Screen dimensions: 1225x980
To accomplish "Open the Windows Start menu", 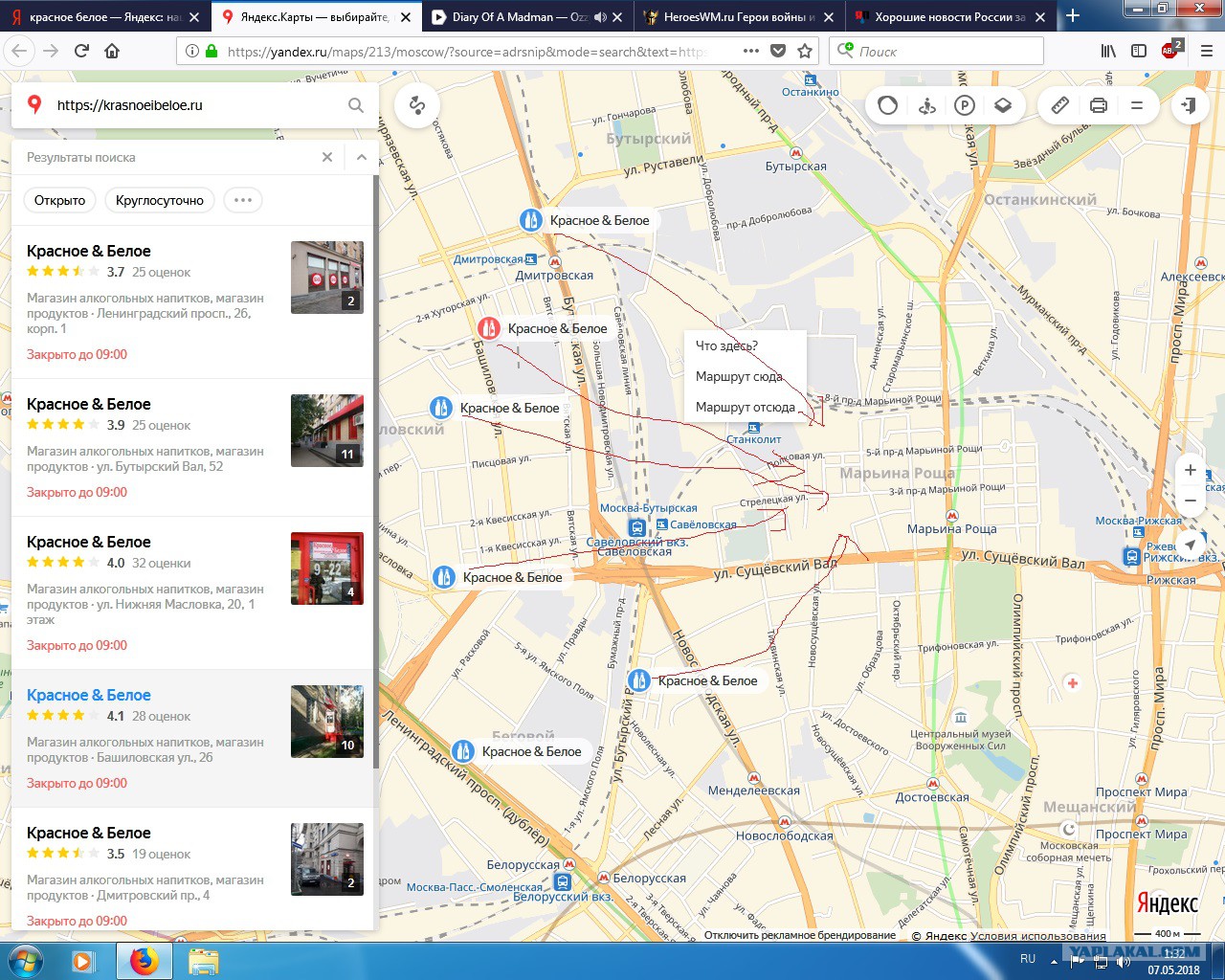I will pyautogui.click(x=26, y=960).
